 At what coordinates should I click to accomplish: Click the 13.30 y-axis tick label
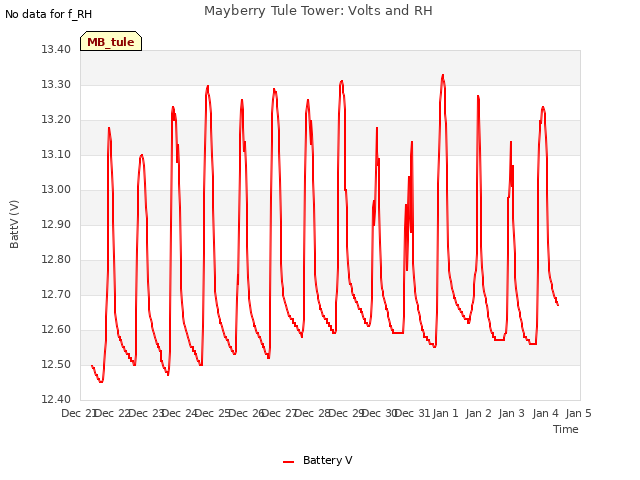[x=56, y=84]
